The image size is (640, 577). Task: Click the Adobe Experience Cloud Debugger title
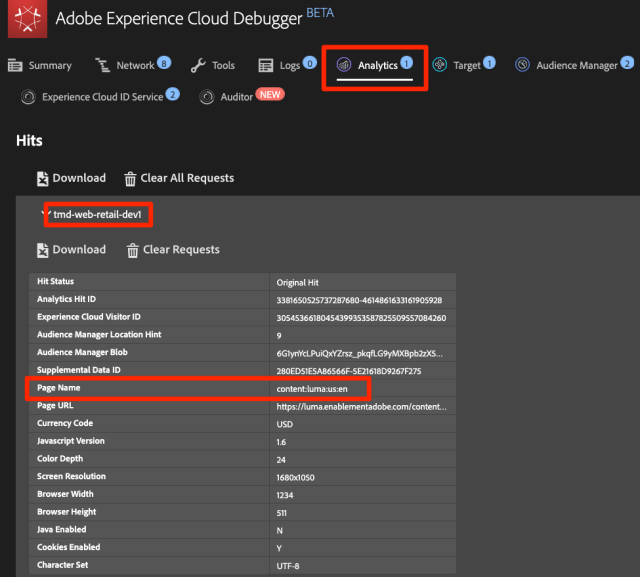[179, 19]
